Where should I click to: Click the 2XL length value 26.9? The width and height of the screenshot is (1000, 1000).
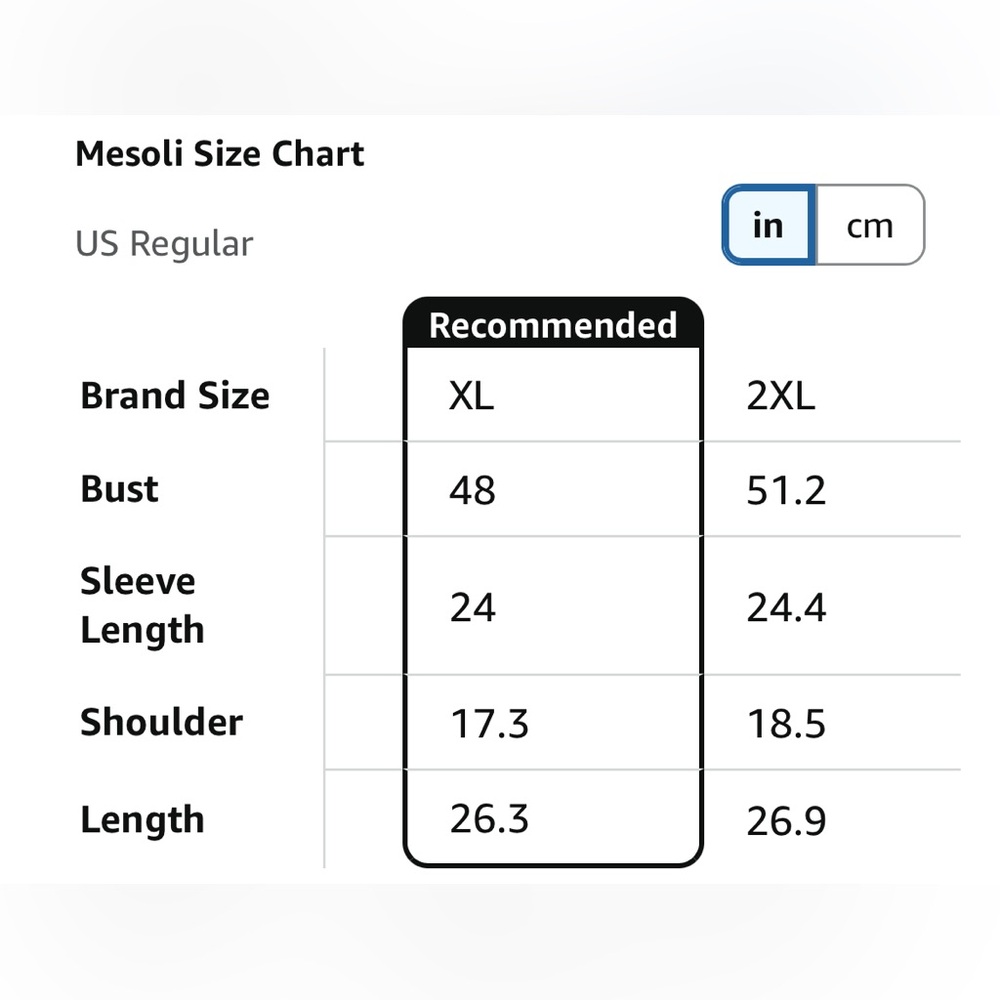[786, 821]
